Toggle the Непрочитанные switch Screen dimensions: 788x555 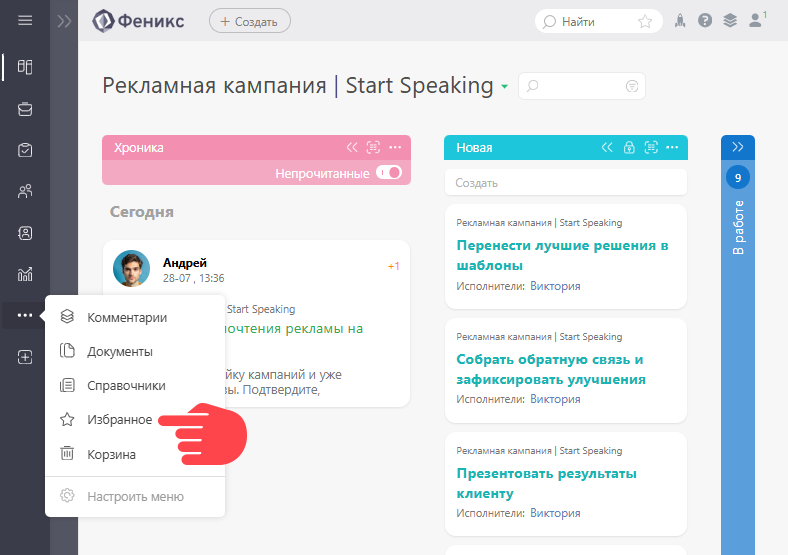pos(389,173)
